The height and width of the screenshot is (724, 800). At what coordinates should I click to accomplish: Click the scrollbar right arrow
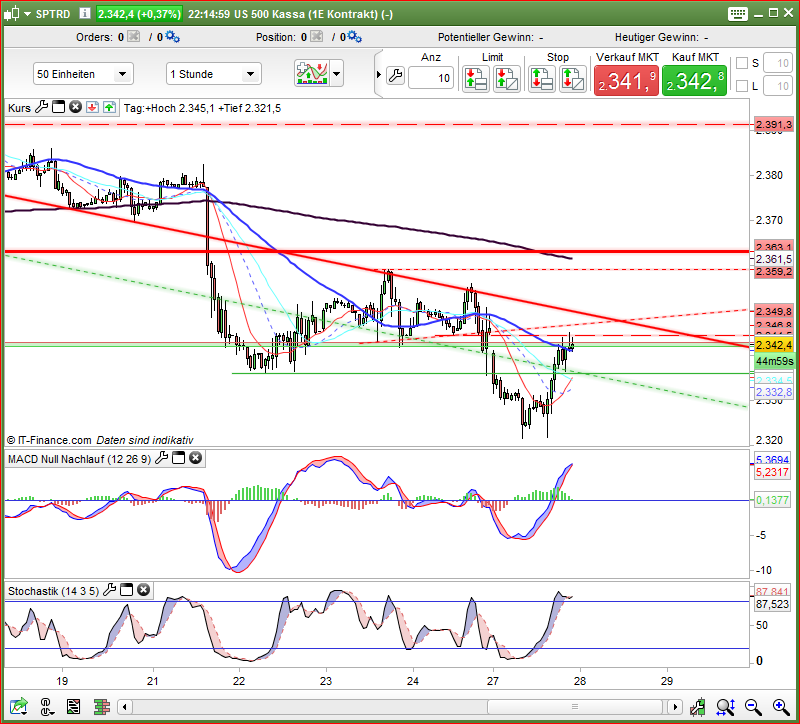click(x=675, y=707)
